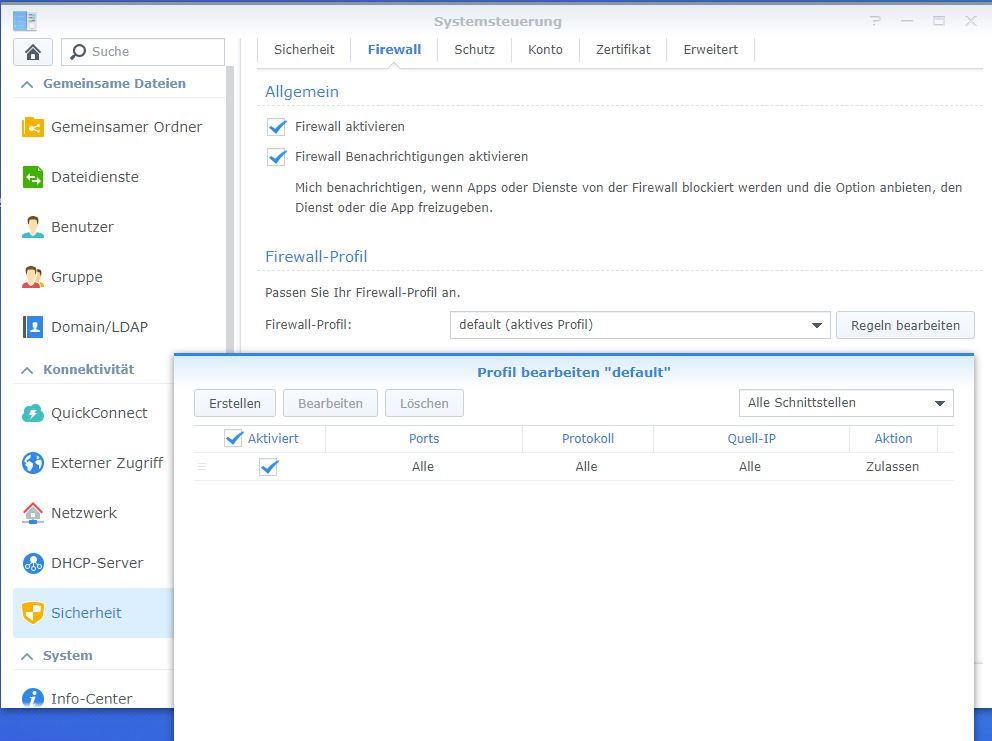Collapse the 'Gemeinsame Dateien' section
992x741 pixels.
point(27,84)
